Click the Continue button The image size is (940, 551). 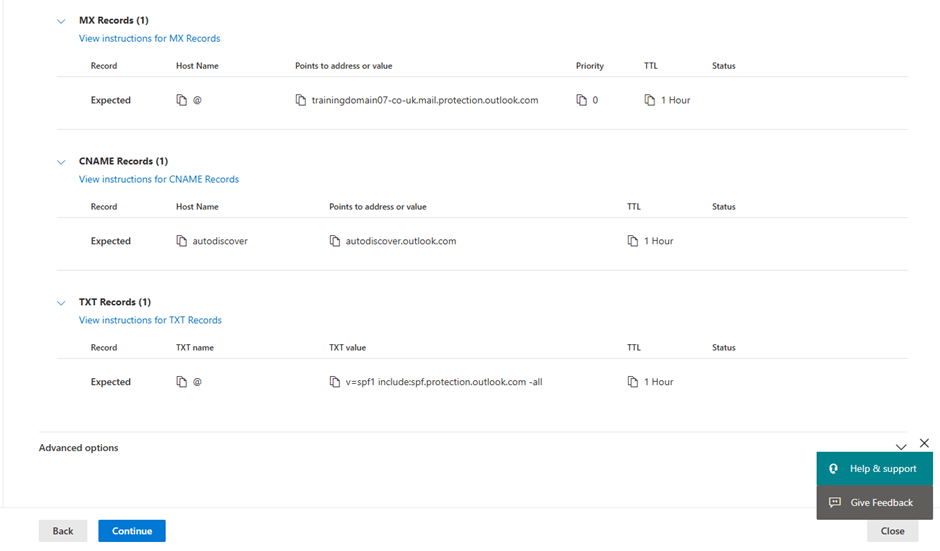132,531
